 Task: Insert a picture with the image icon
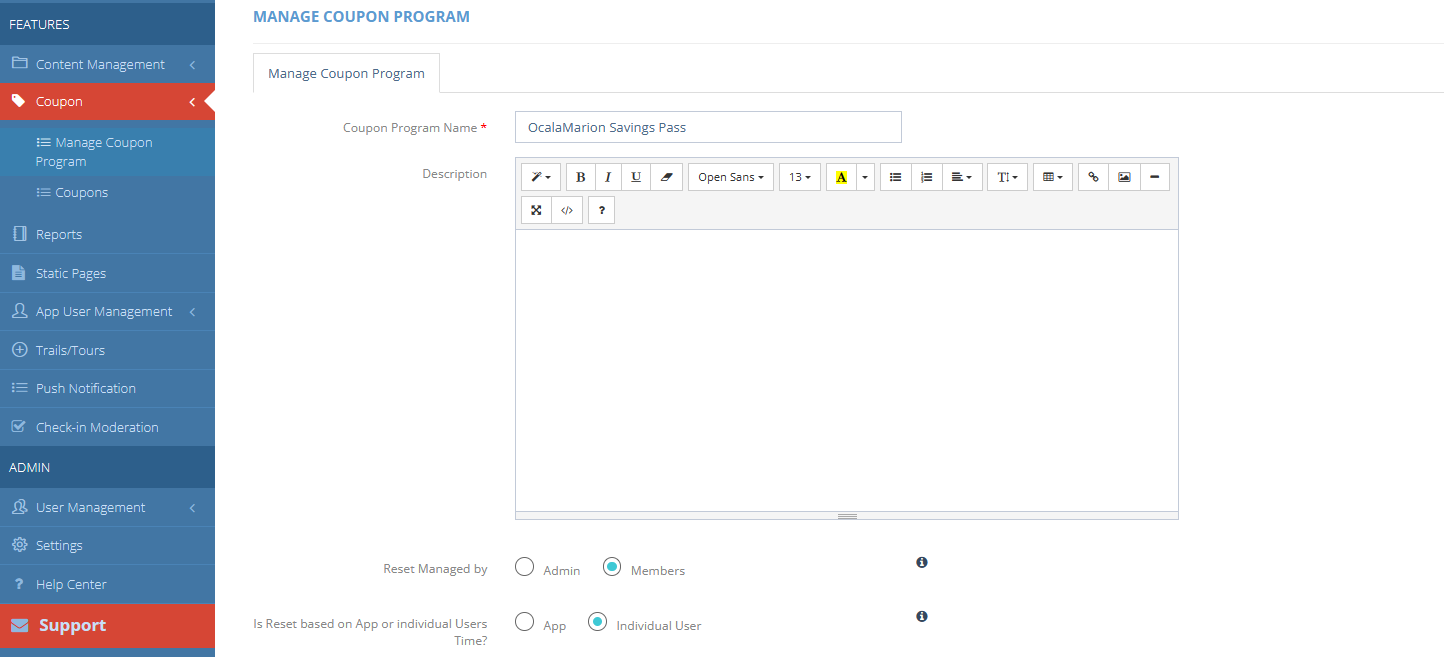[x=1124, y=177]
